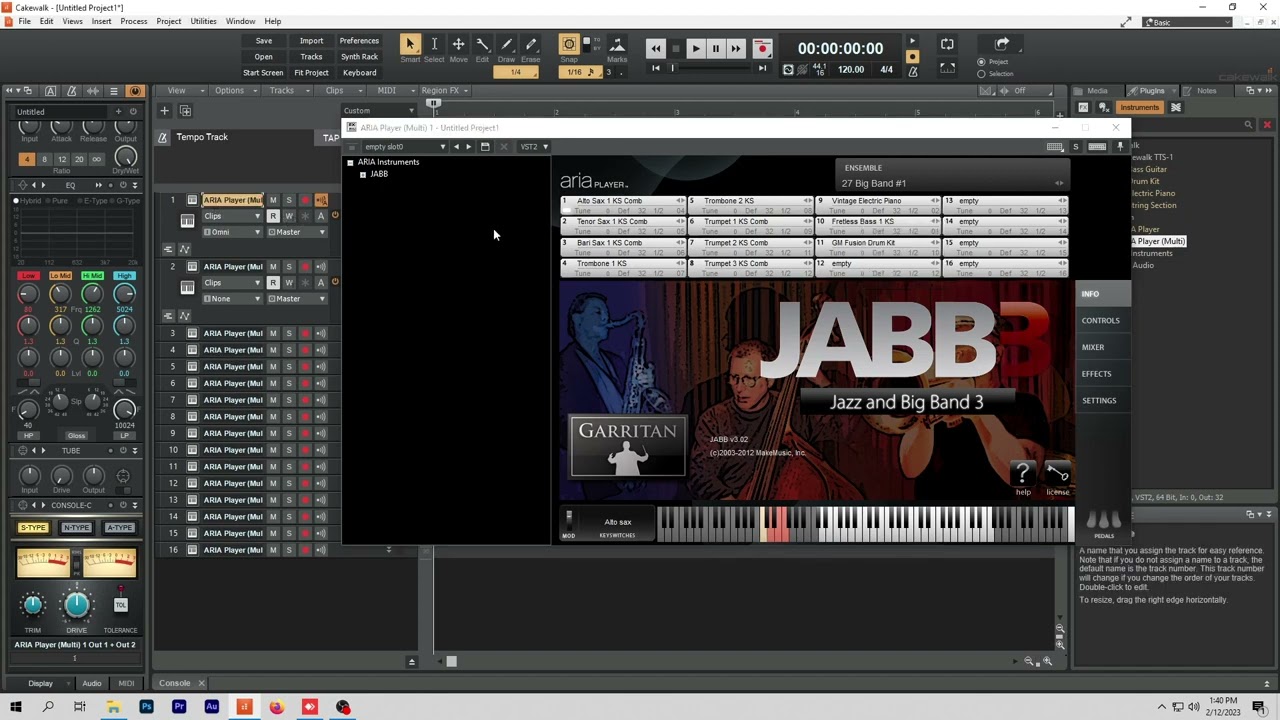Click the Save button
The height and width of the screenshot is (720, 1280).
click(x=264, y=41)
